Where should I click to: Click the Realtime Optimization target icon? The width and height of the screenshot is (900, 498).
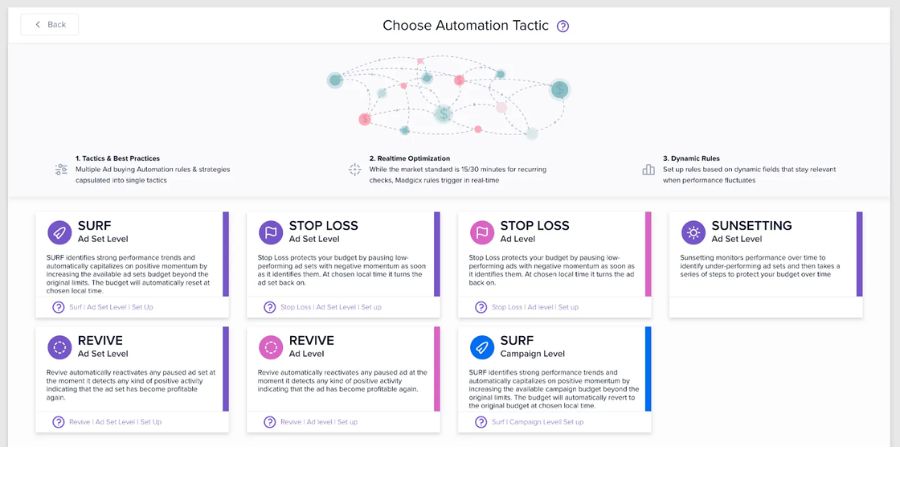point(355,169)
